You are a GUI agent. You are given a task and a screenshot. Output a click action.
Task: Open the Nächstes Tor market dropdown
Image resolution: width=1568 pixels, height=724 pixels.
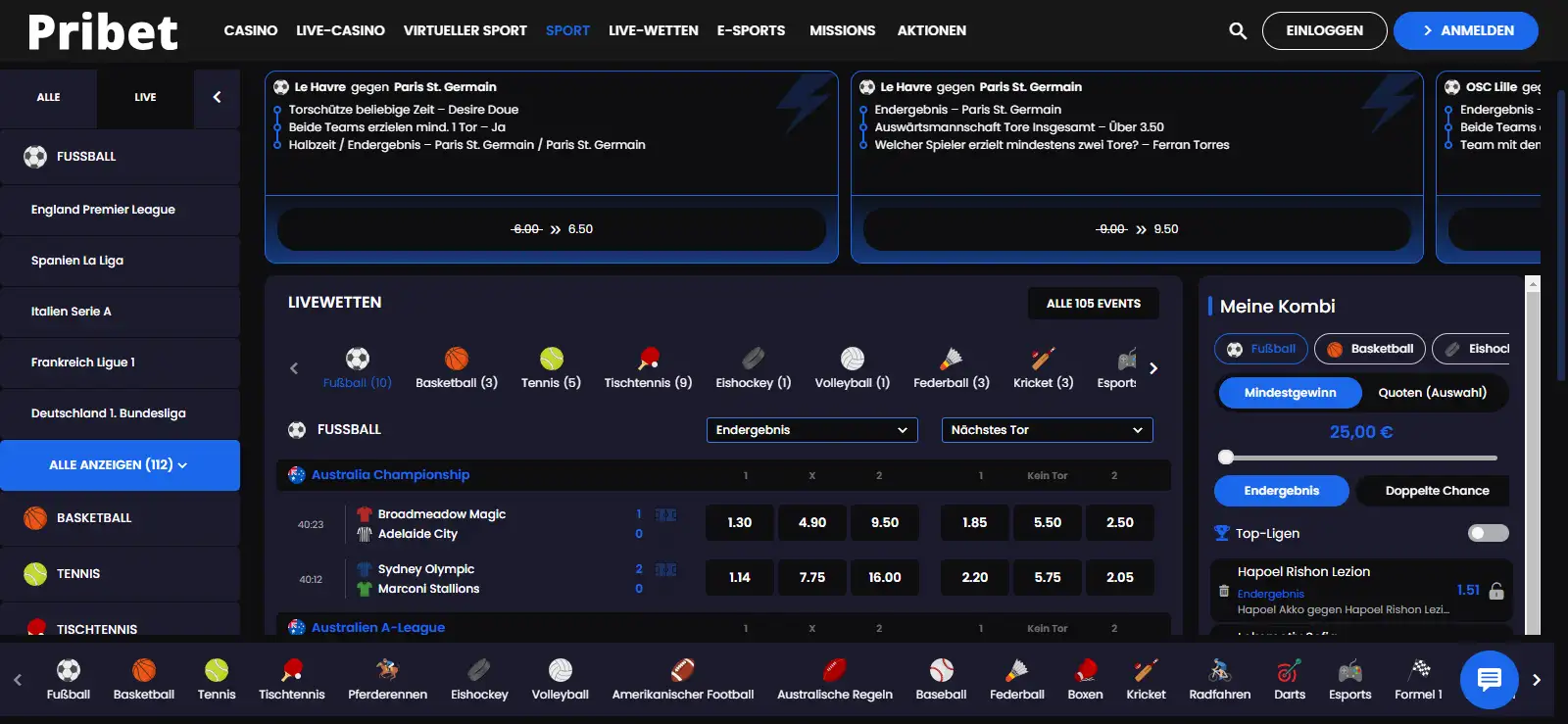pyautogui.click(x=1047, y=430)
